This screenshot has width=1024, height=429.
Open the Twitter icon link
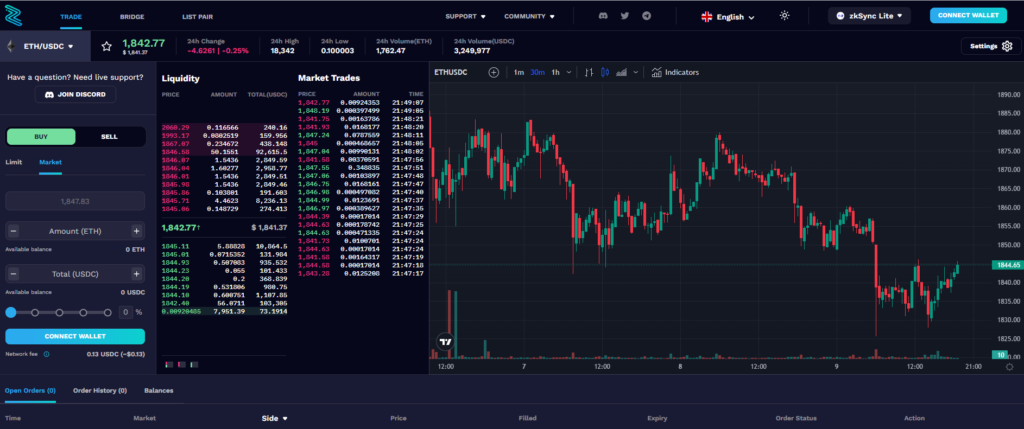pyautogui.click(x=625, y=16)
